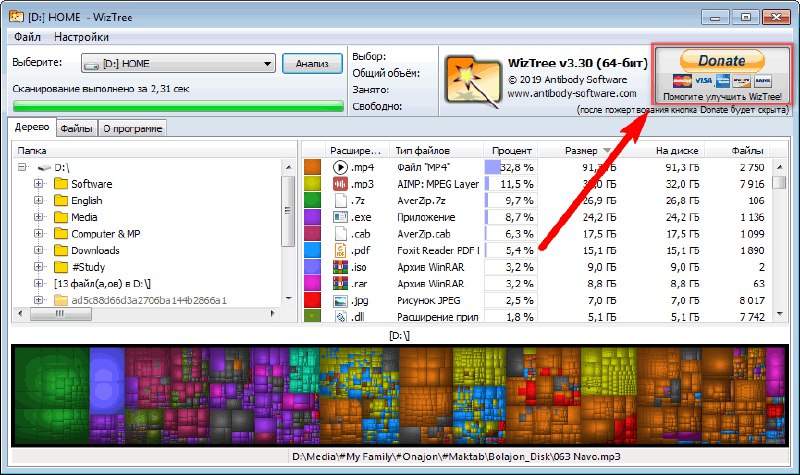The width and height of the screenshot is (800, 475).
Task: Click the #Study folder icon
Action: pyautogui.click(x=61, y=267)
